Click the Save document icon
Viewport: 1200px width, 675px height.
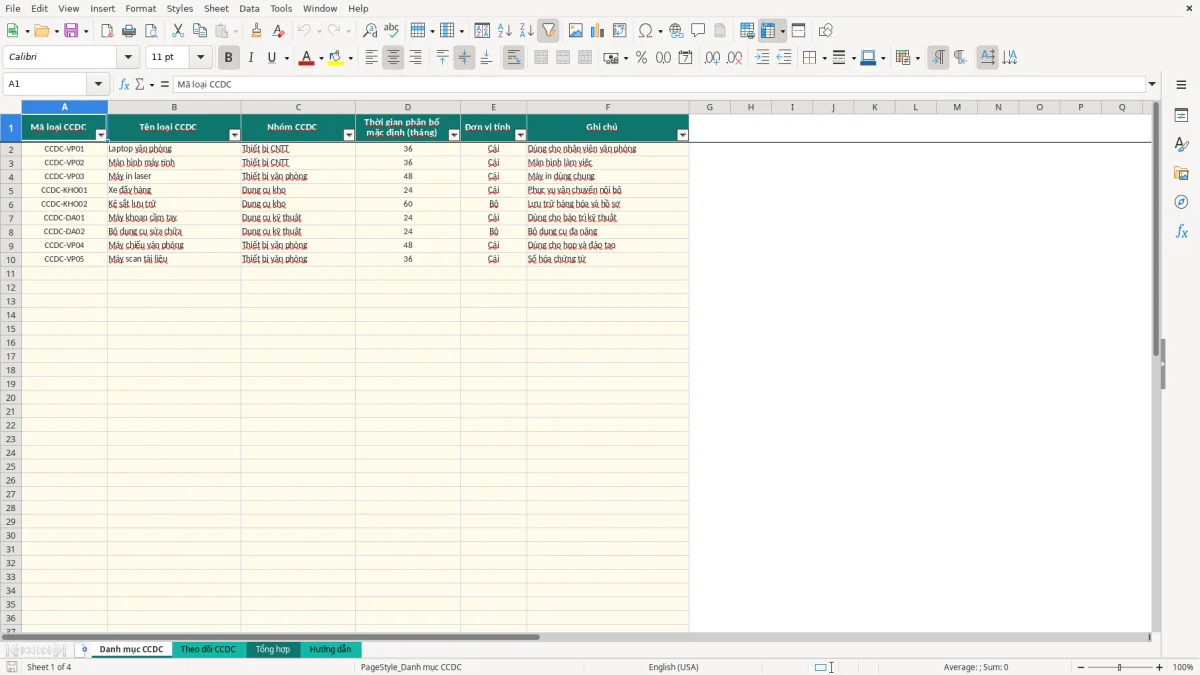(x=71, y=31)
